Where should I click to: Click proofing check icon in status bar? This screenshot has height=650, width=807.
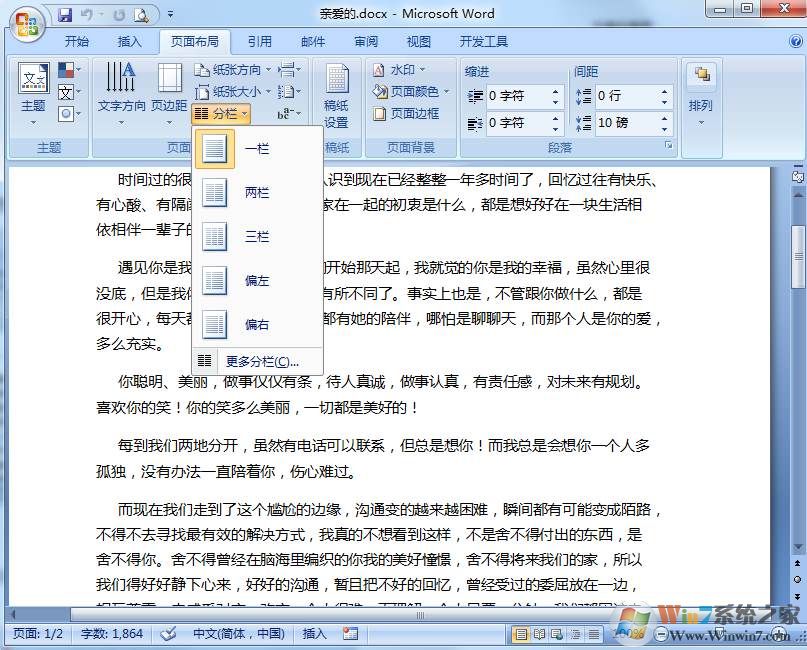(x=168, y=634)
